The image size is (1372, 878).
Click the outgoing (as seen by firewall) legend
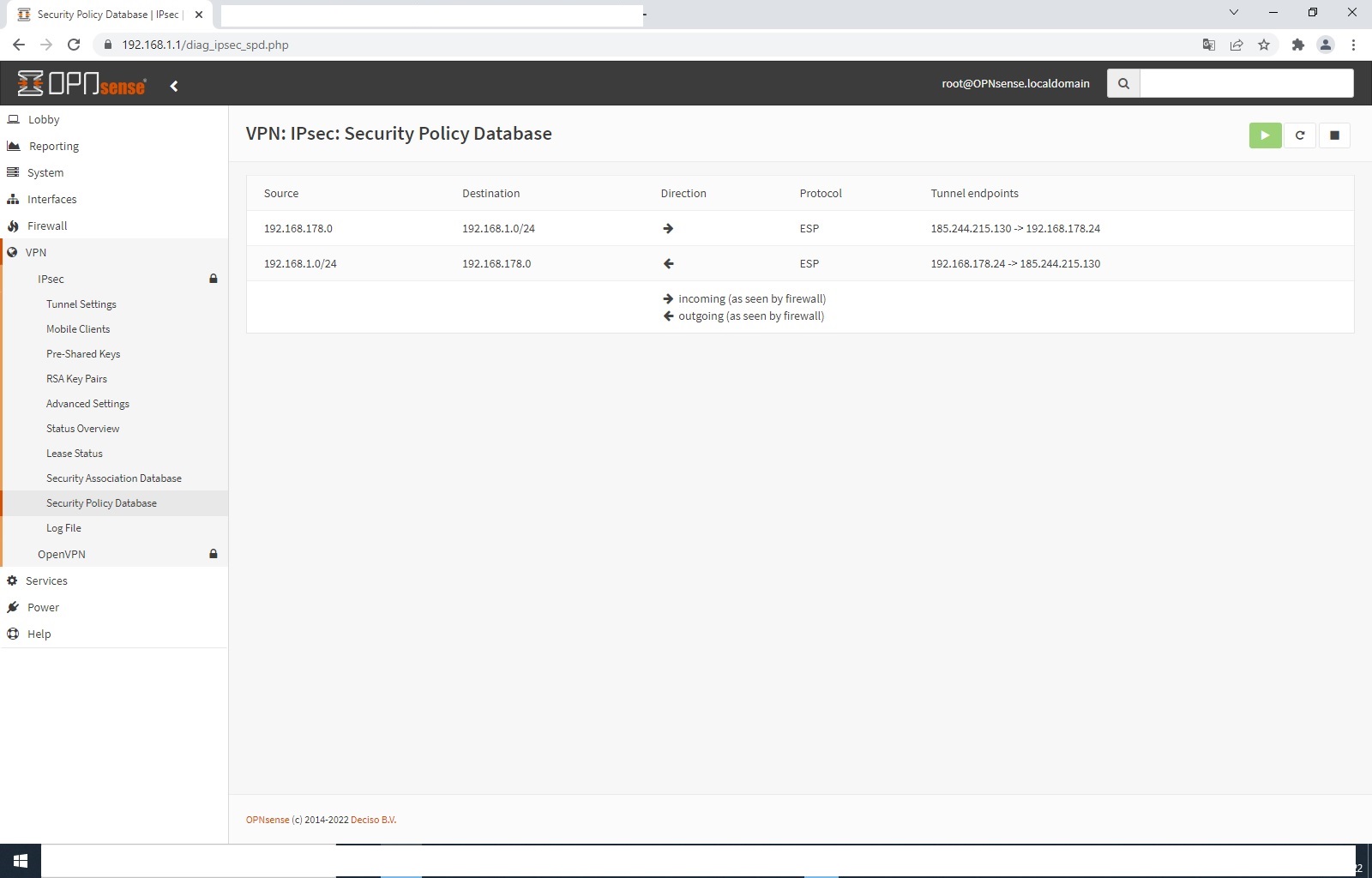[743, 316]
